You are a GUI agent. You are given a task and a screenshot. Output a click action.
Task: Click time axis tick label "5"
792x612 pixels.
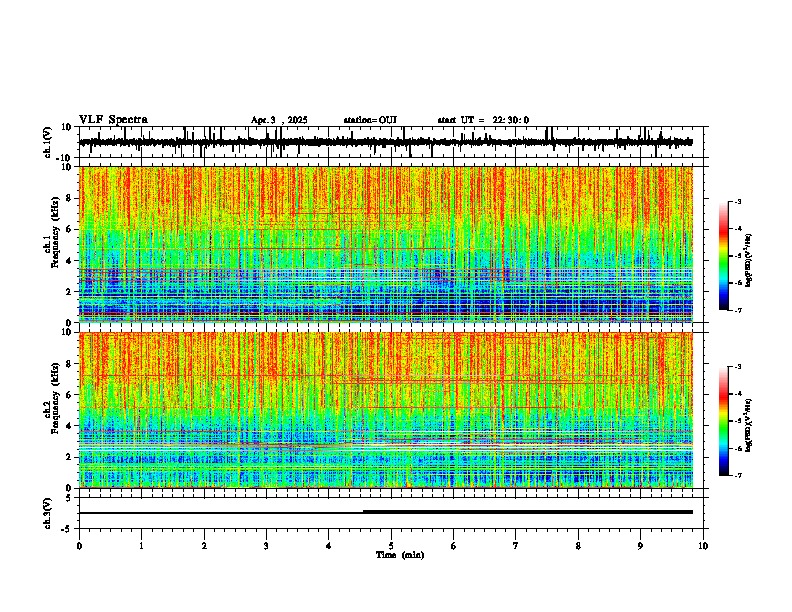pyautogui.click(x=391, y=546)
